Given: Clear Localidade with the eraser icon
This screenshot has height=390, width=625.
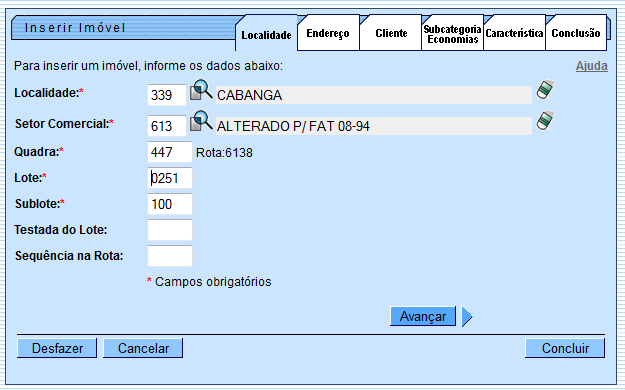Looking at the screenshot, I should click(545, 89).
